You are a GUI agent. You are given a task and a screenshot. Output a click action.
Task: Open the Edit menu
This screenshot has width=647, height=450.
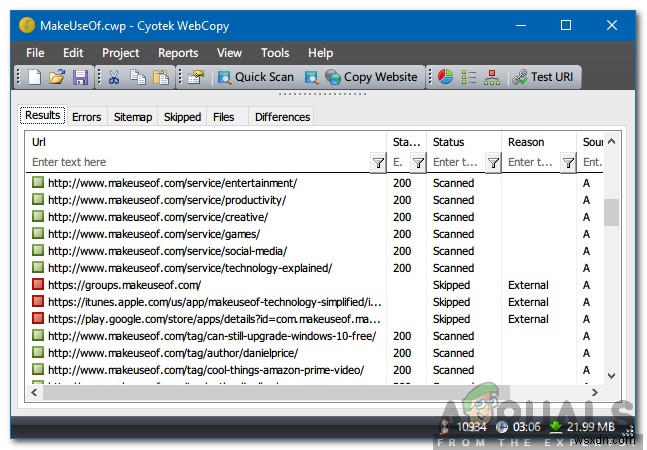point(73,53)
